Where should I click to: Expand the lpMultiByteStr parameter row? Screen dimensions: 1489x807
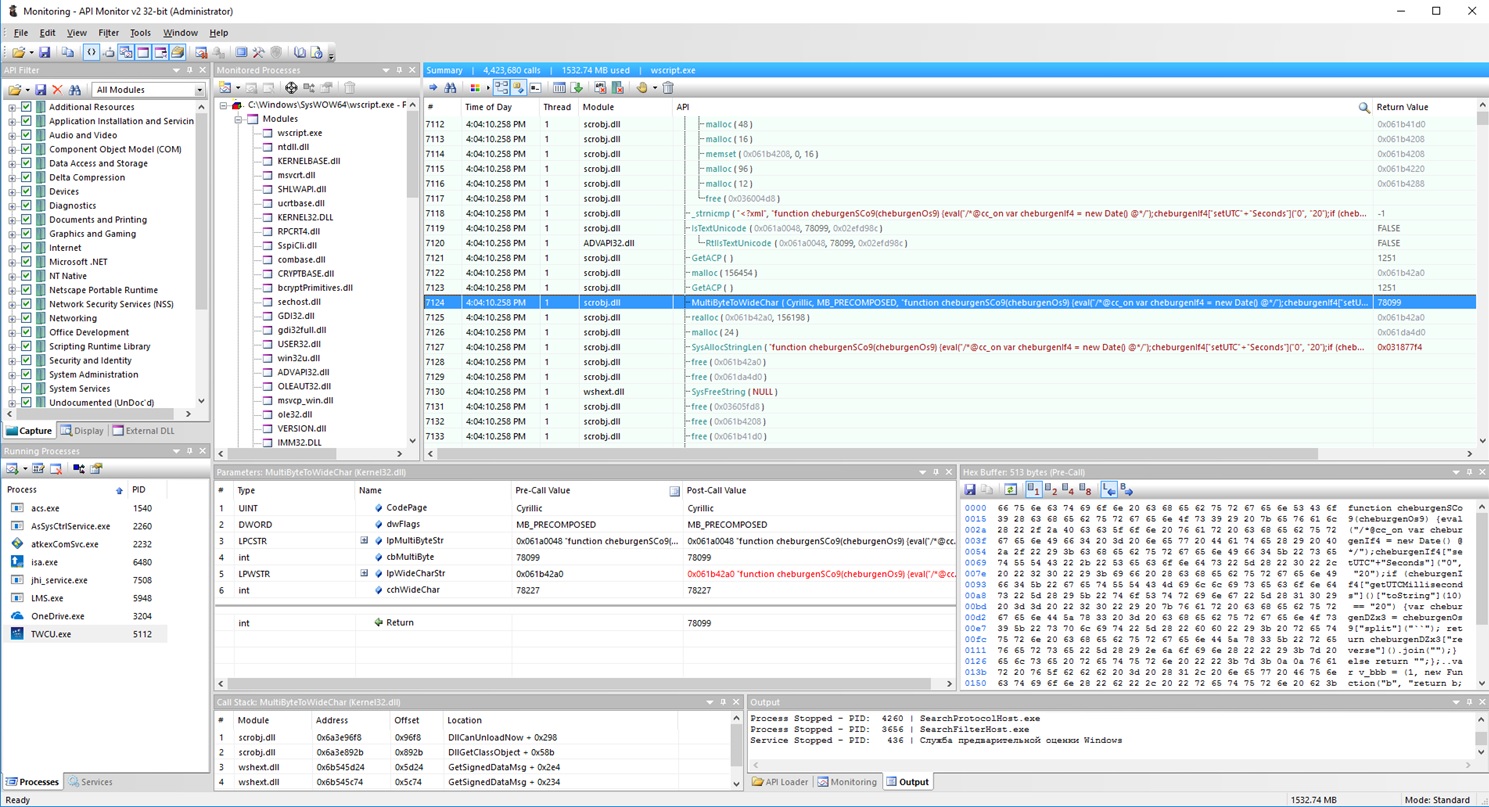pyautogui.click(x=365, y=541)
